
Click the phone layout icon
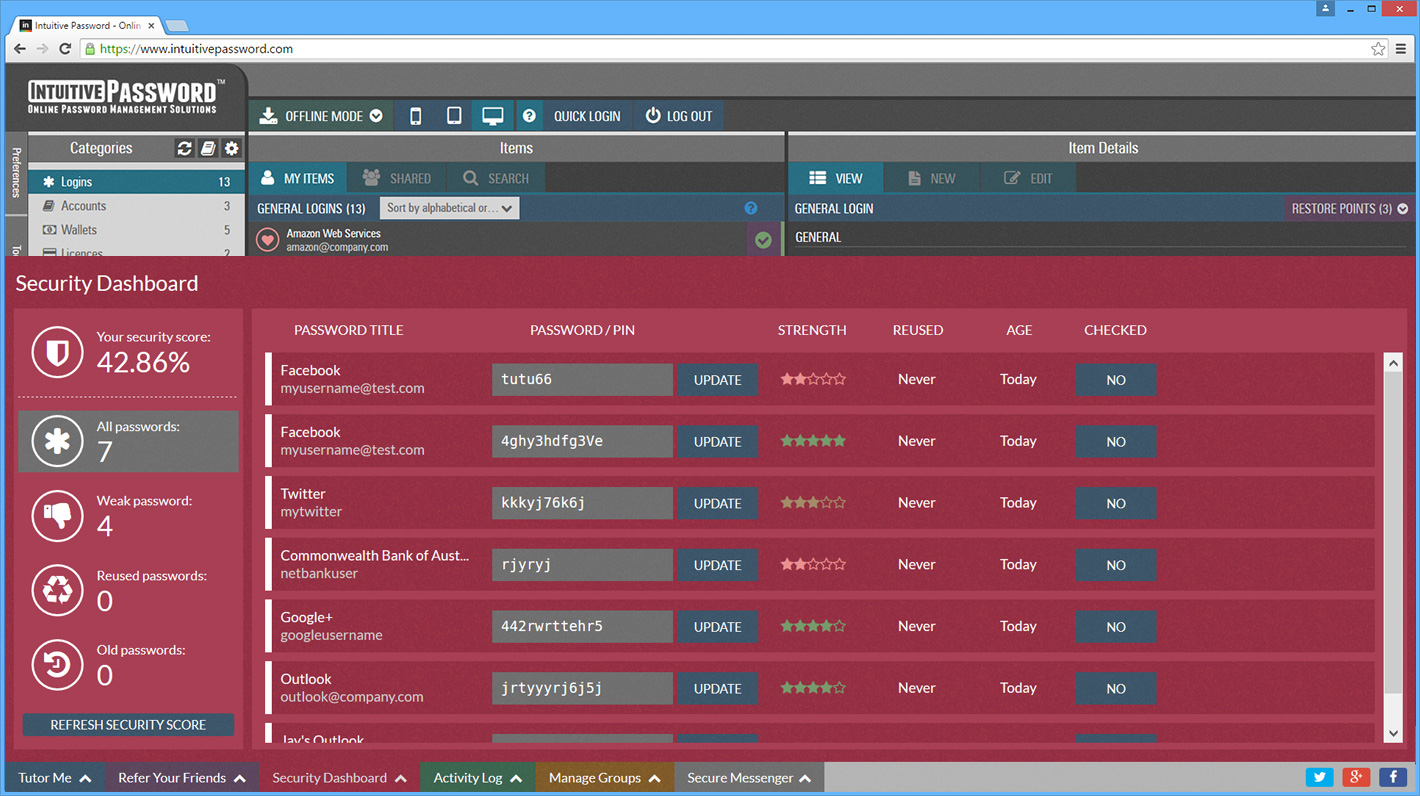pyautogui.click(x=415, y=116)
